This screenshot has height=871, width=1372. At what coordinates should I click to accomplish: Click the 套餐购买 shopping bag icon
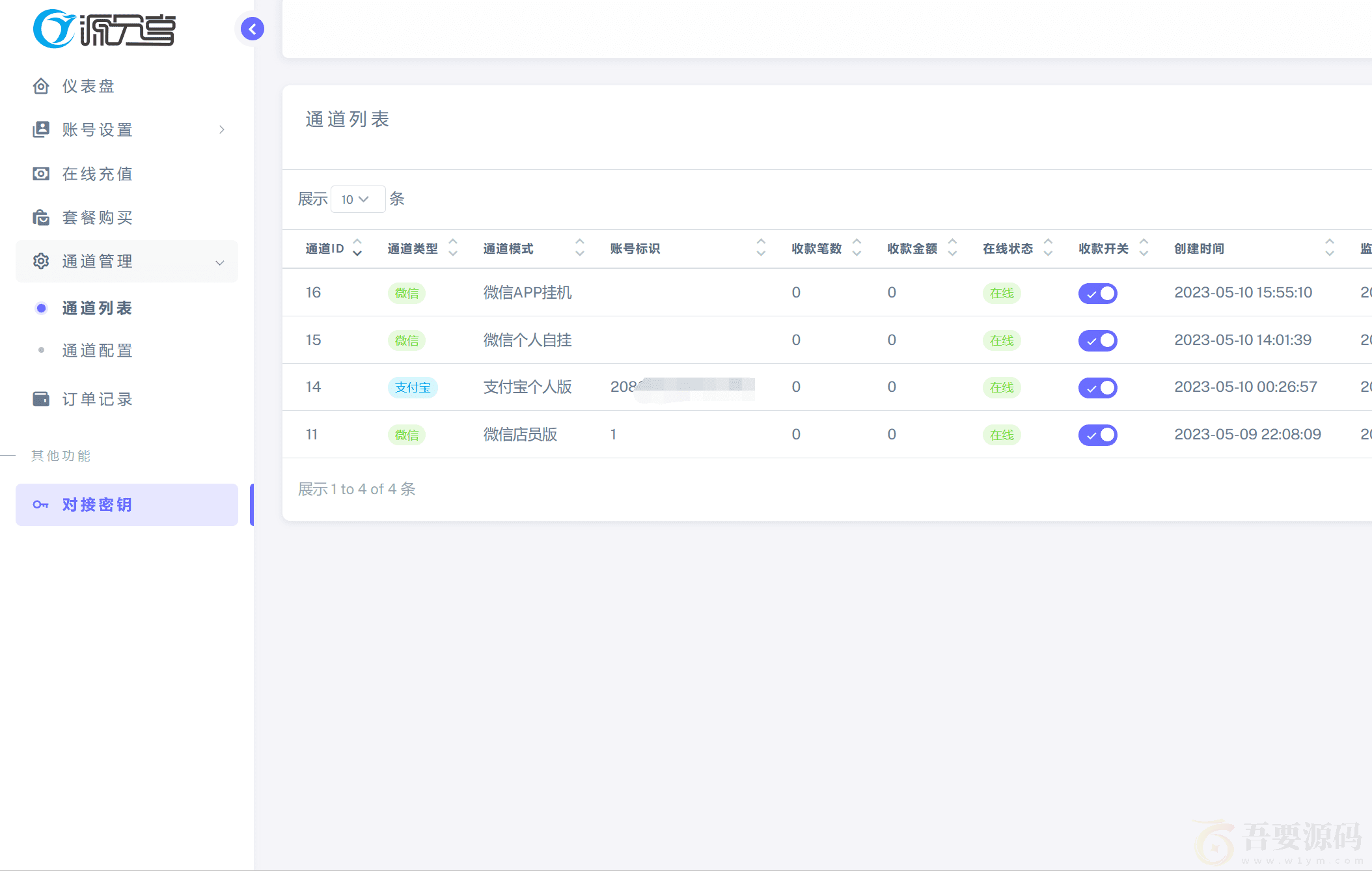(x=41, y=217)
